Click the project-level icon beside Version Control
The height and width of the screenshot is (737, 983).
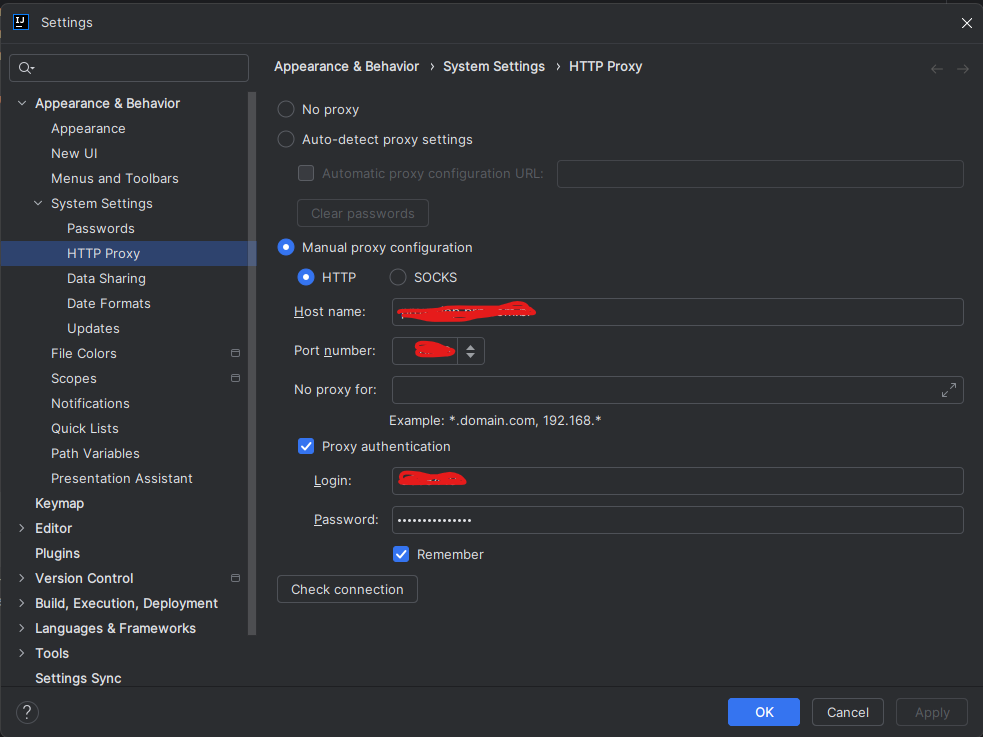pyautogui.click(x=236, y=578)
